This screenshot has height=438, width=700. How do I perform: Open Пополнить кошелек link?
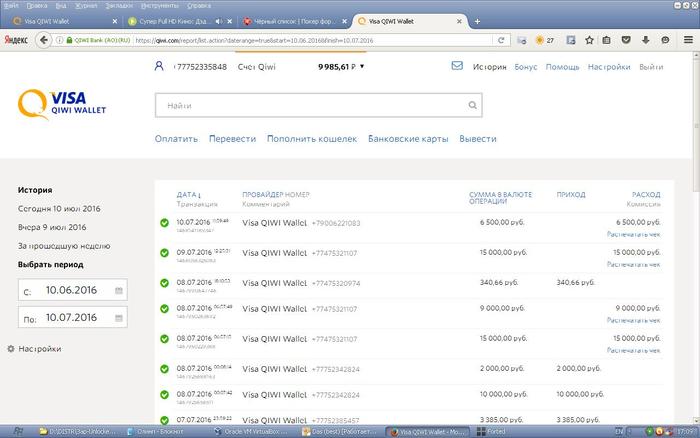pos(312,139)
